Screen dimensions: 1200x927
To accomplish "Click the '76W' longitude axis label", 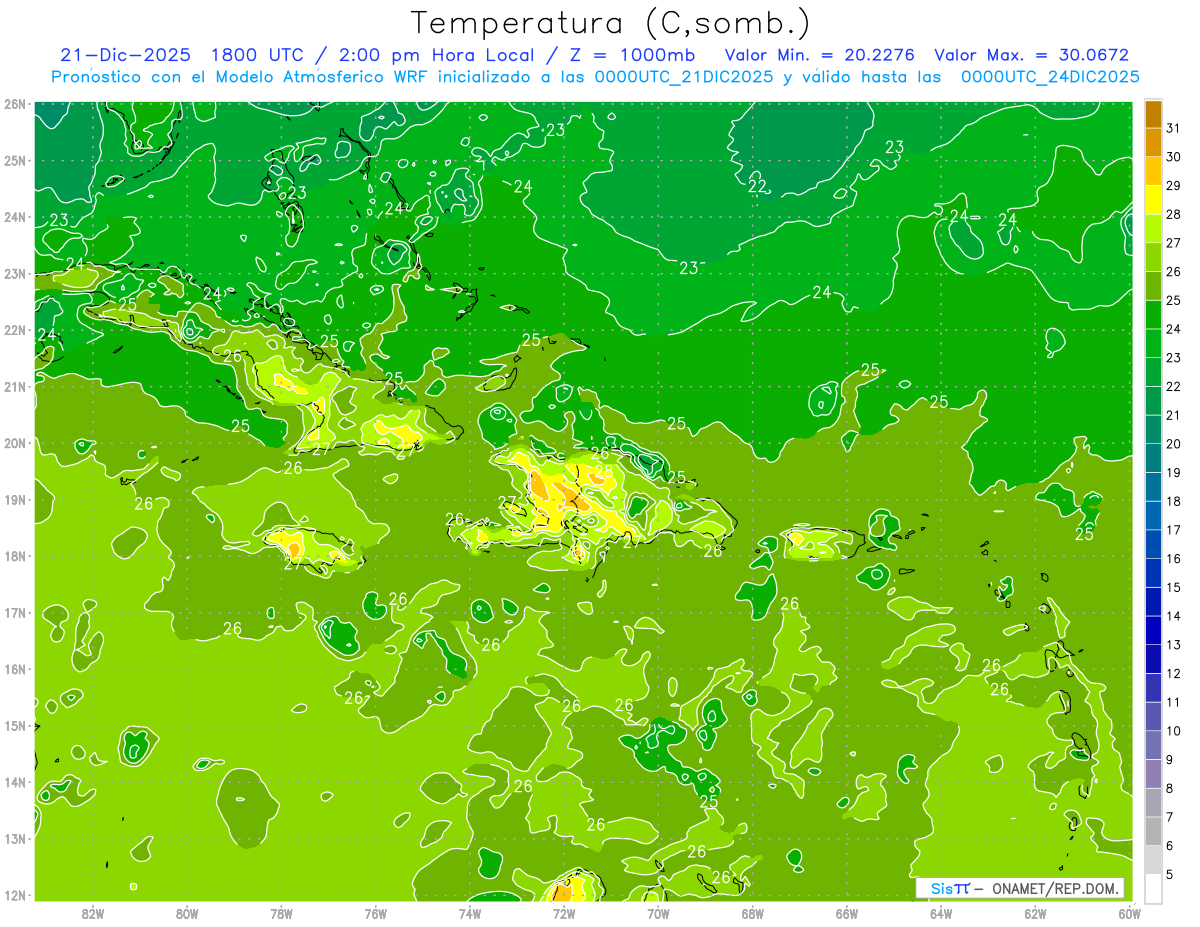I will (375, 913).
